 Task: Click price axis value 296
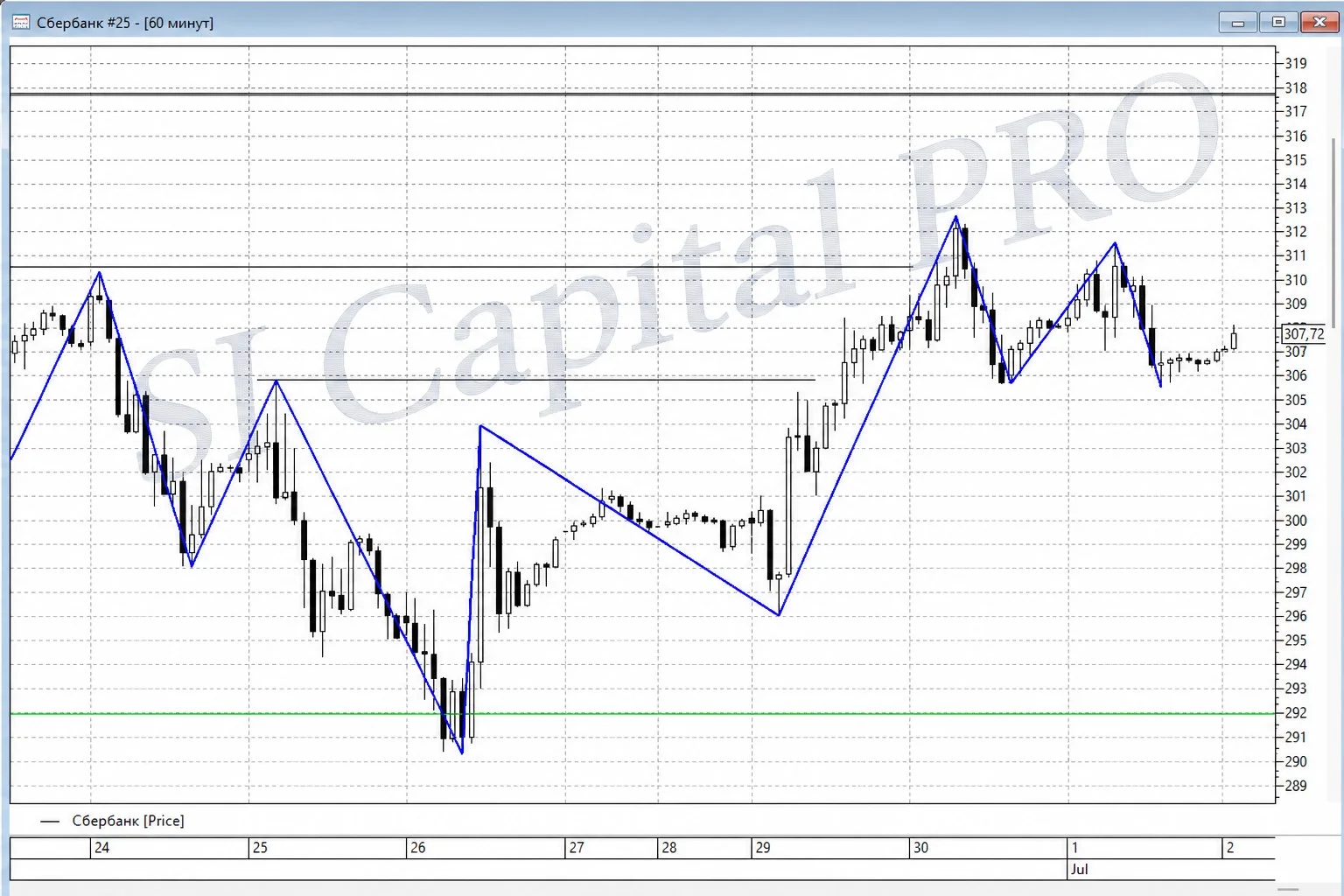[1296, 616]
